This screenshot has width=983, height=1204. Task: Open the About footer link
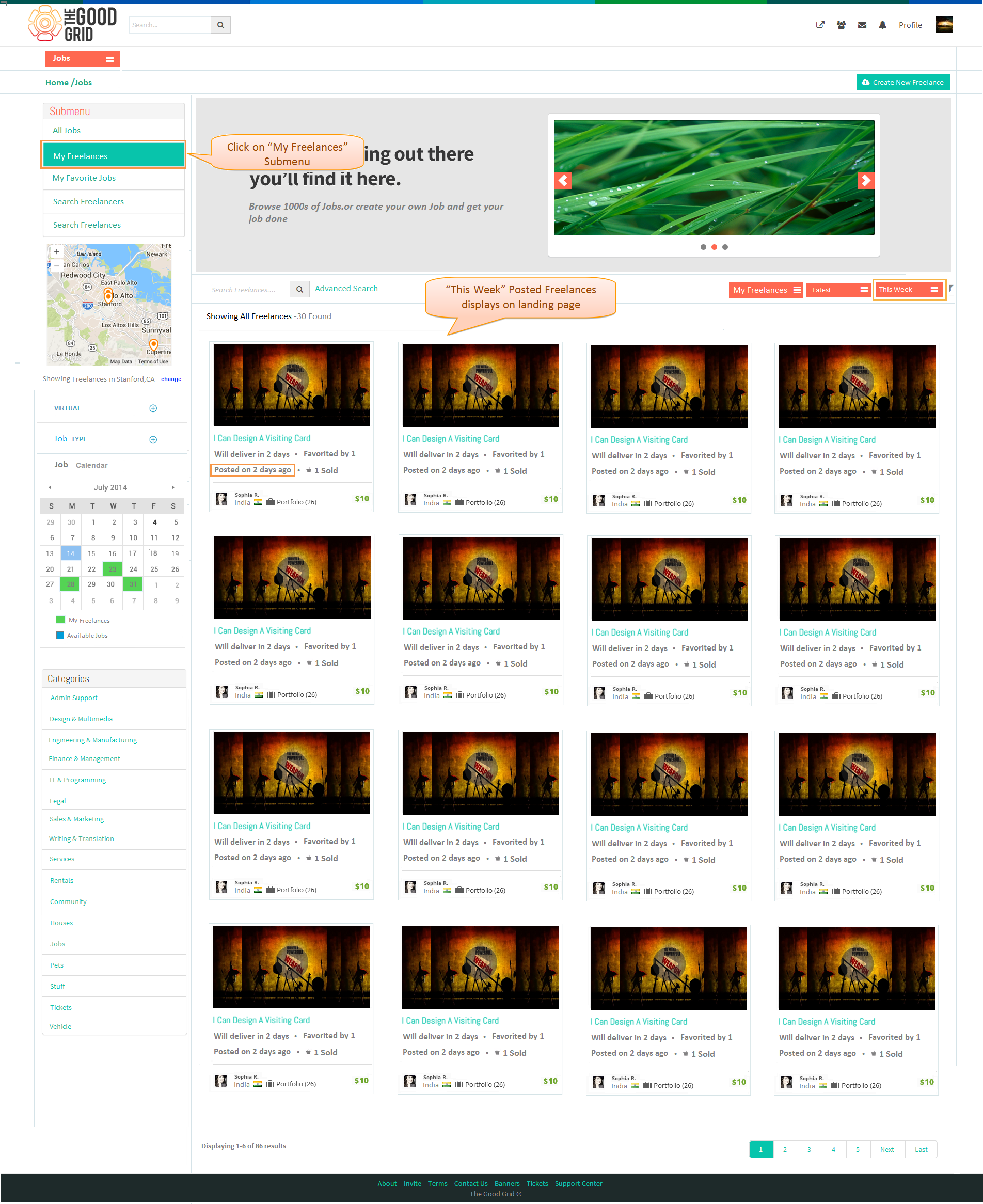(x=387, y=1184)
